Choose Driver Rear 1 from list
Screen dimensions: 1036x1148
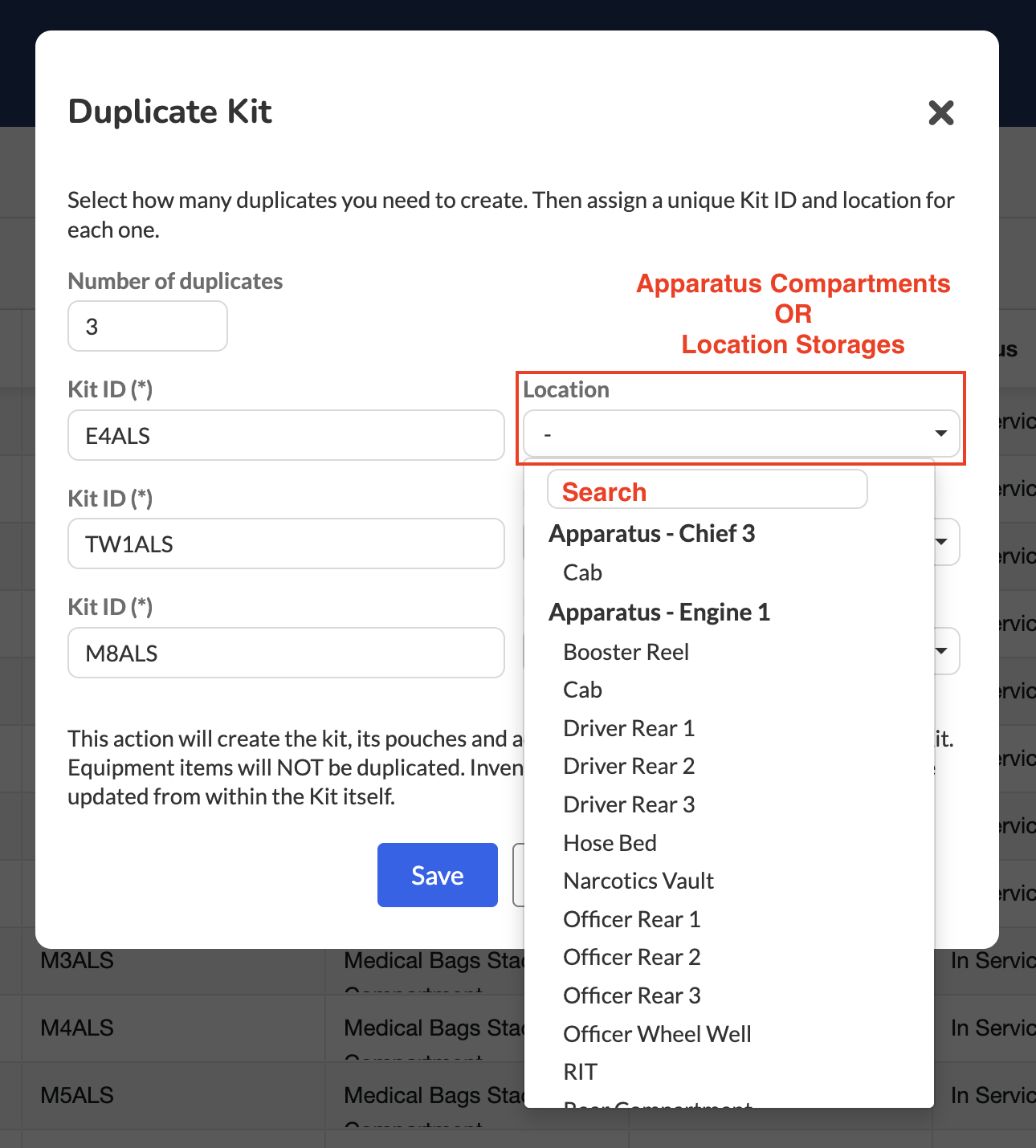pyautogui.click(x=629, y=728)
